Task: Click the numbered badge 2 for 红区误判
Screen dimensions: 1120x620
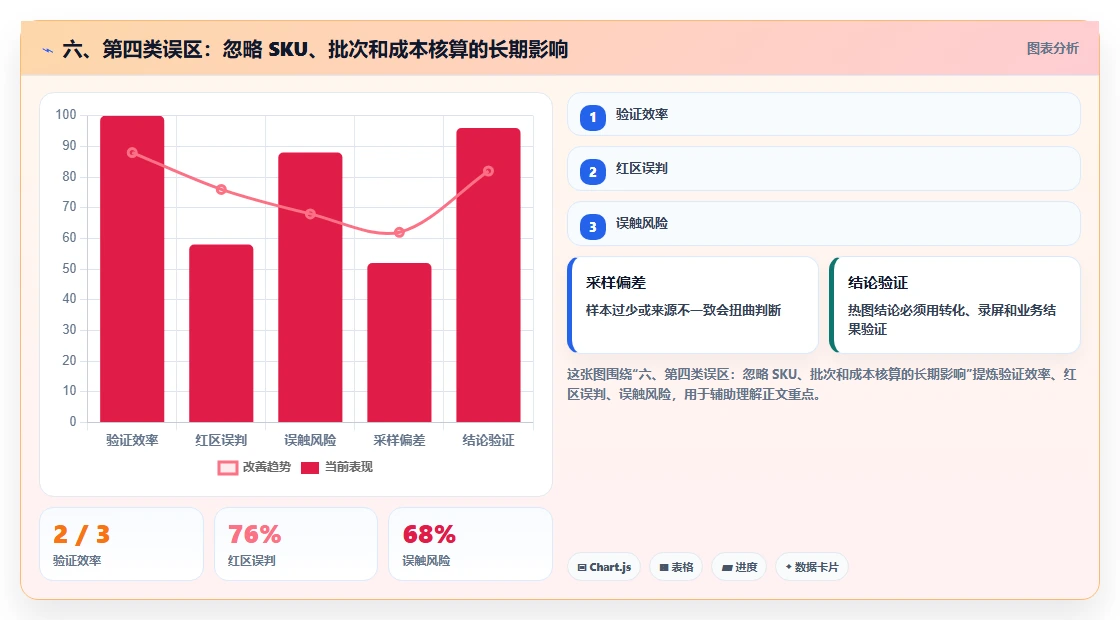Action: tap(592, 172)
